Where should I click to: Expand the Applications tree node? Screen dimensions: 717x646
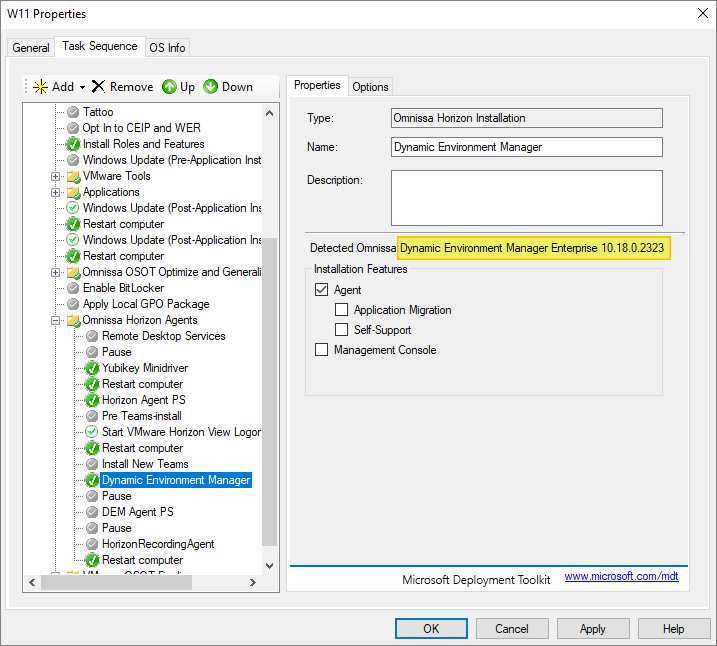tap(57, 192)
